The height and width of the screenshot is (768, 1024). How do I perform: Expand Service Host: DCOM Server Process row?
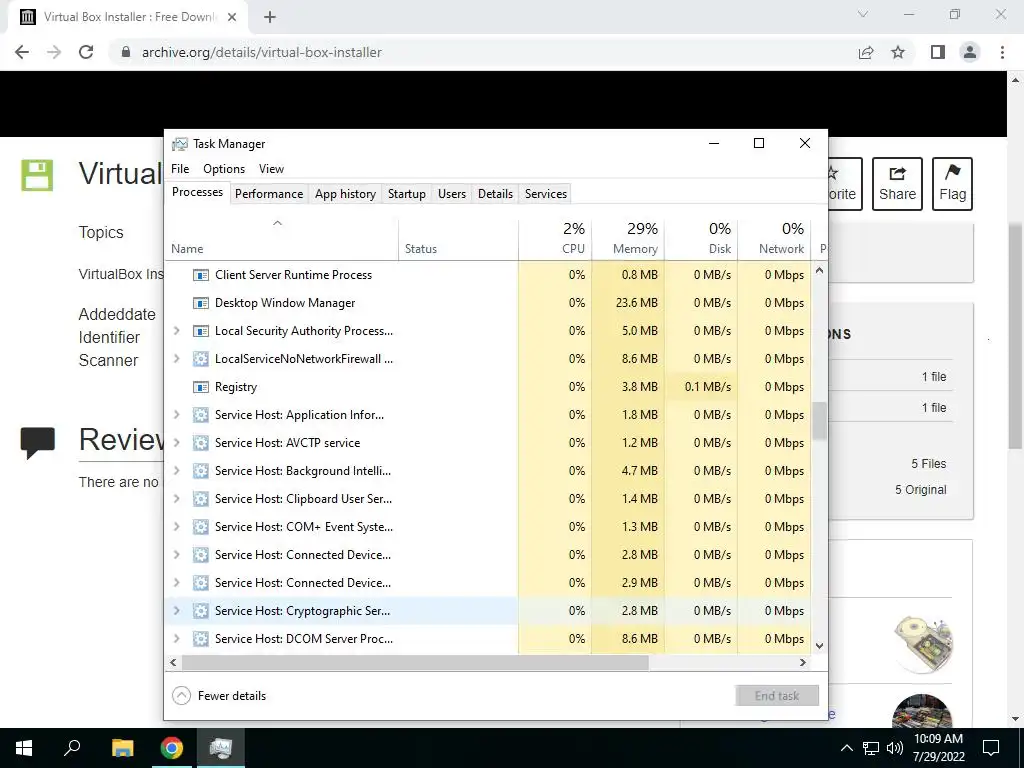pyautogui.click(x=176, y=639)
